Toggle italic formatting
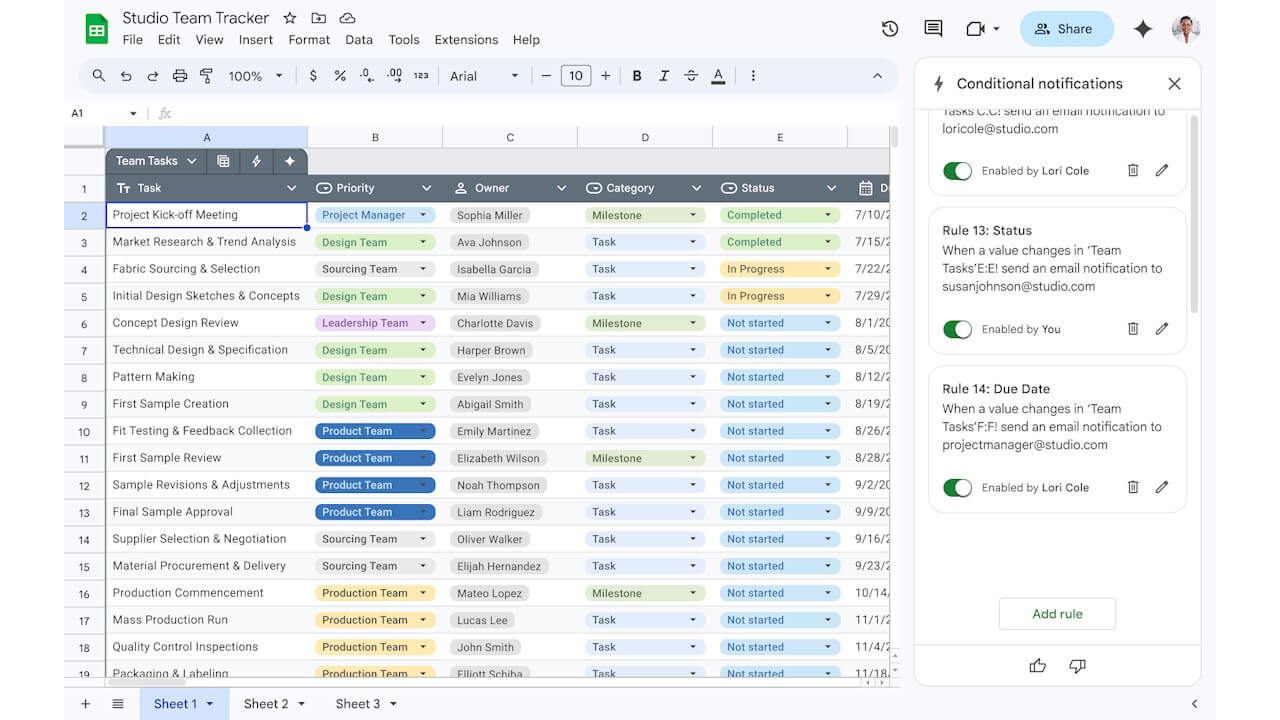Viewport: 1280px width, 720px height. (664, 76)
